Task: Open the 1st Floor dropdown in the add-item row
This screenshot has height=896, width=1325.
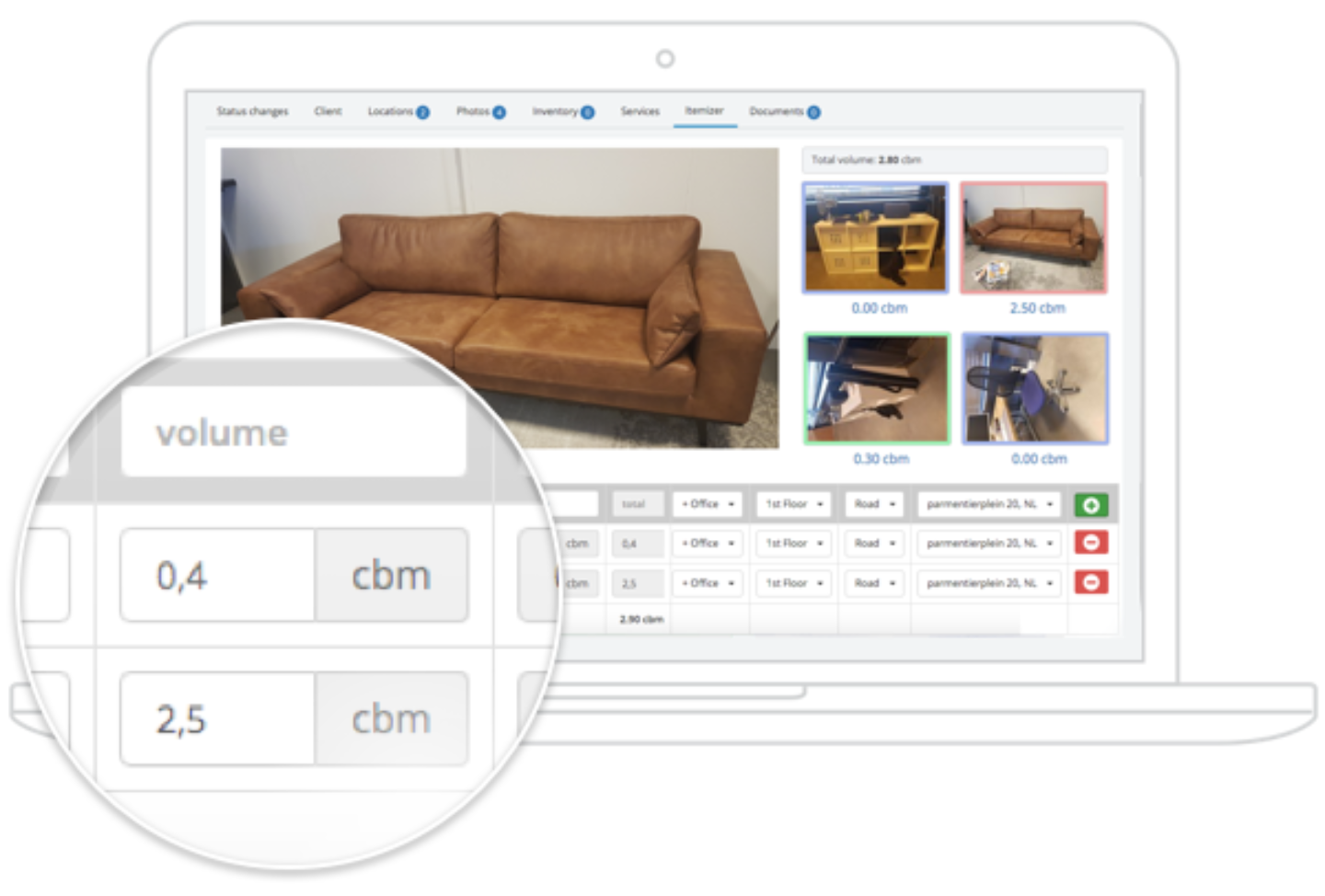Action: click(x=793, y=504)
